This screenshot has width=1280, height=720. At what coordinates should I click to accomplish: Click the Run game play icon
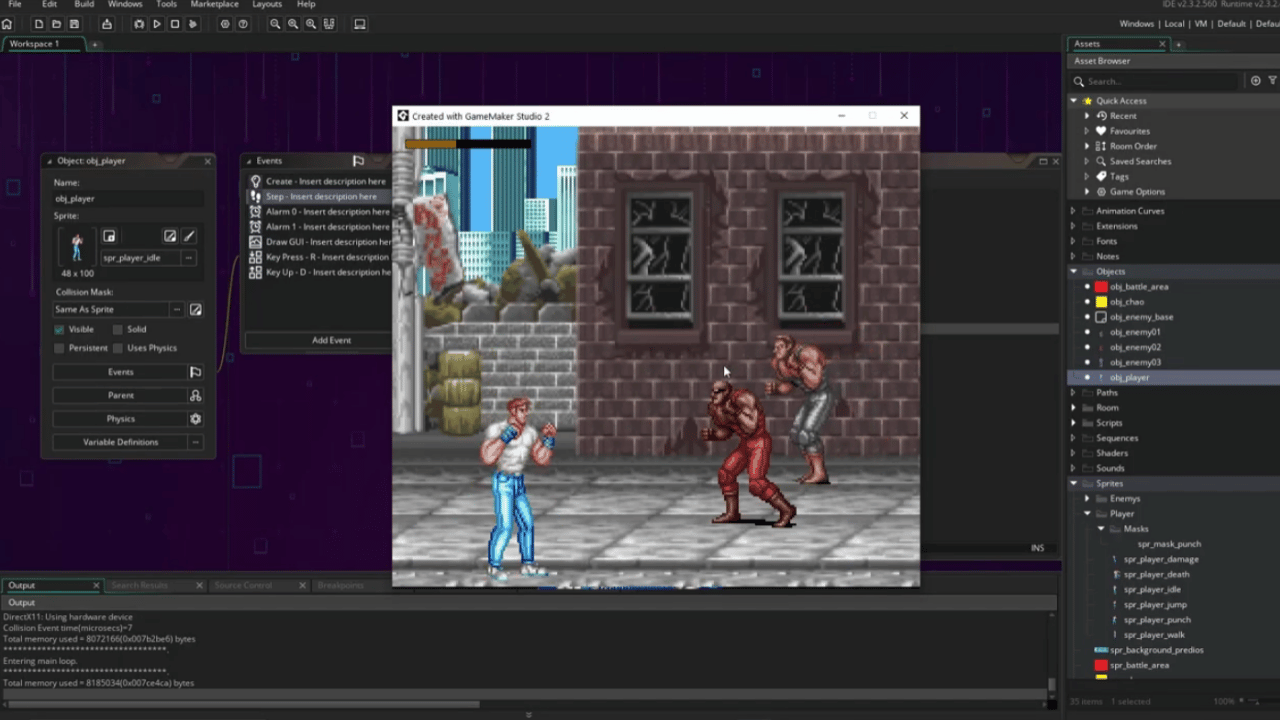157,24
